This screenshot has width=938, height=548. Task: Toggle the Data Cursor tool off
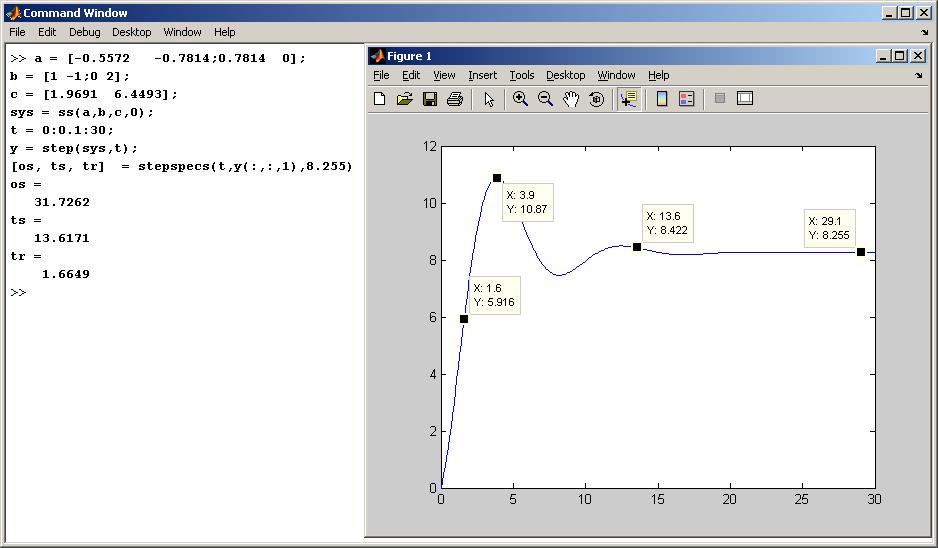click(x=629, y=99)
